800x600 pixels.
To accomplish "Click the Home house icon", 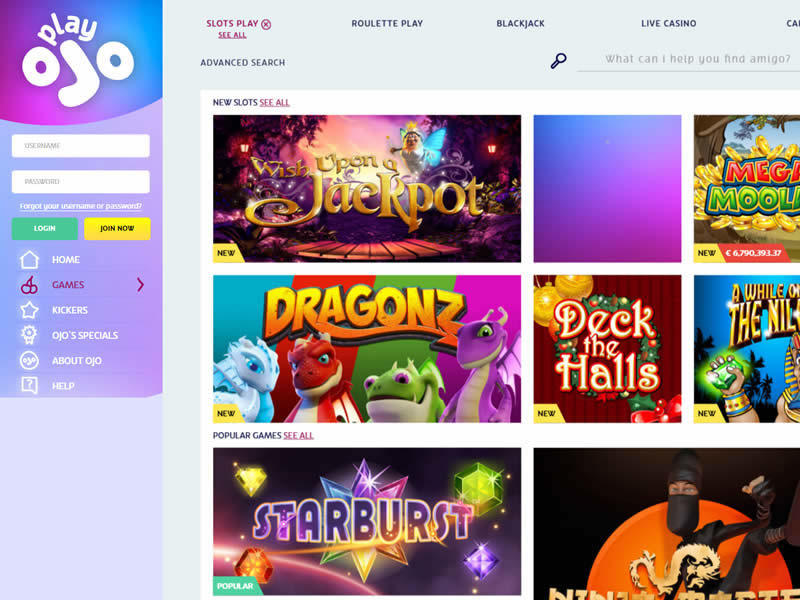I will [29, 260].
